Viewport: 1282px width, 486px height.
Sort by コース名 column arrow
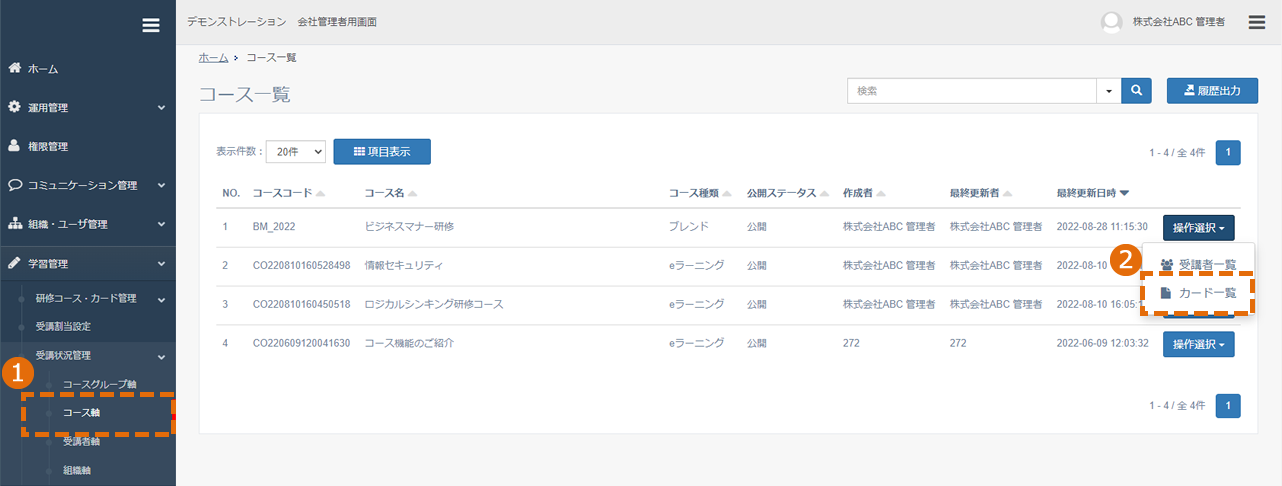[x=412, y=193]
